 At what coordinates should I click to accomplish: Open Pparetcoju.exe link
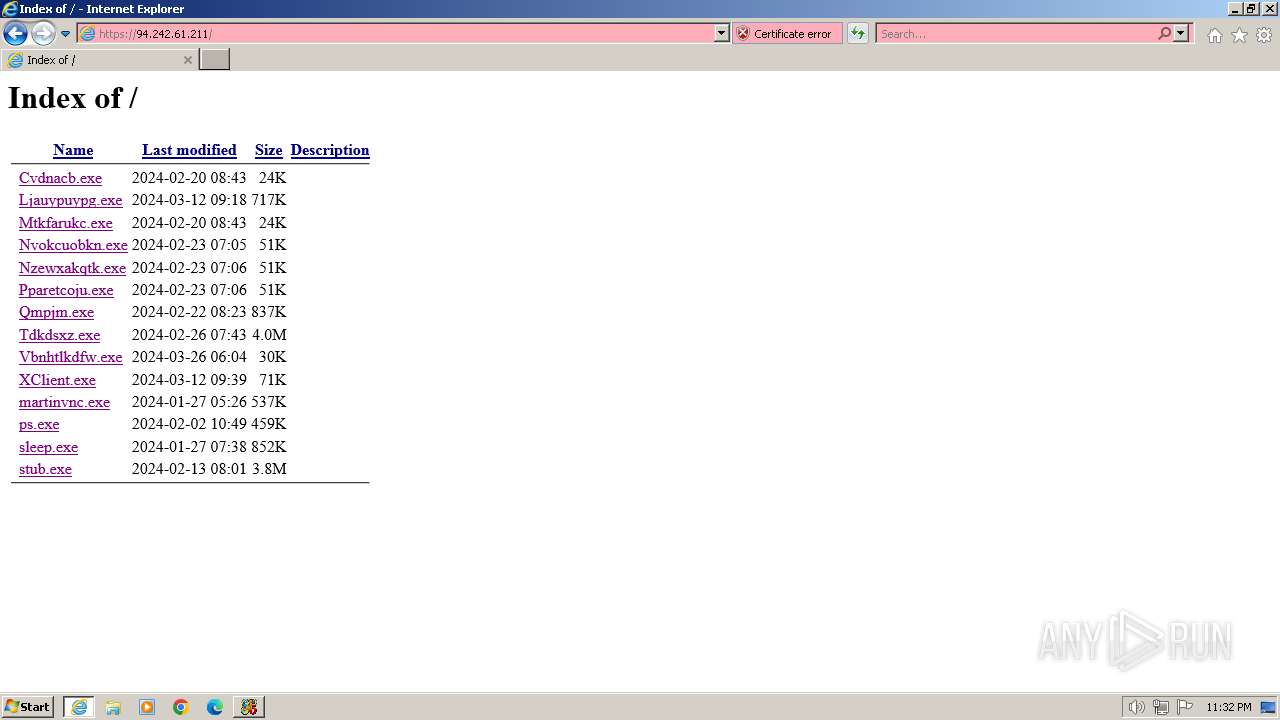click(66, 290)
